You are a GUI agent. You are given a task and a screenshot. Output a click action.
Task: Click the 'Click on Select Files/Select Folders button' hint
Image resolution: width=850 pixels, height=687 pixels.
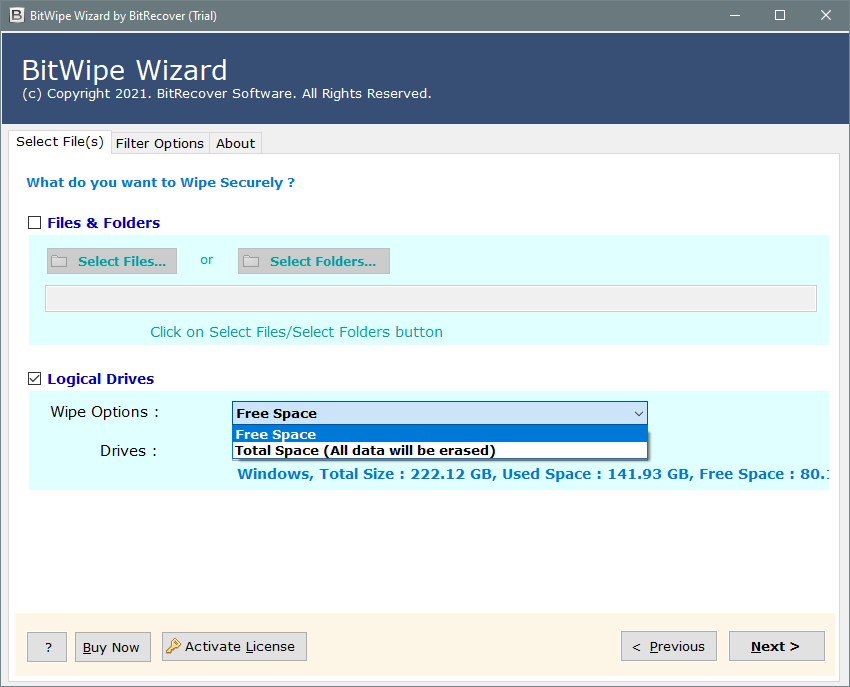tap(297, 332)
